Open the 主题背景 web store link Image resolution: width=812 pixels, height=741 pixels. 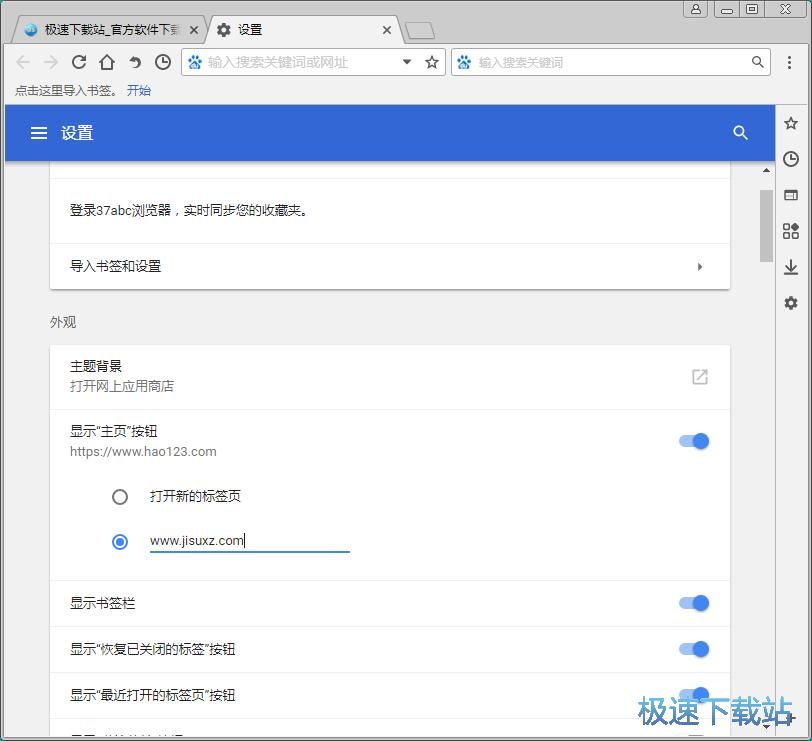pos(699,377)
